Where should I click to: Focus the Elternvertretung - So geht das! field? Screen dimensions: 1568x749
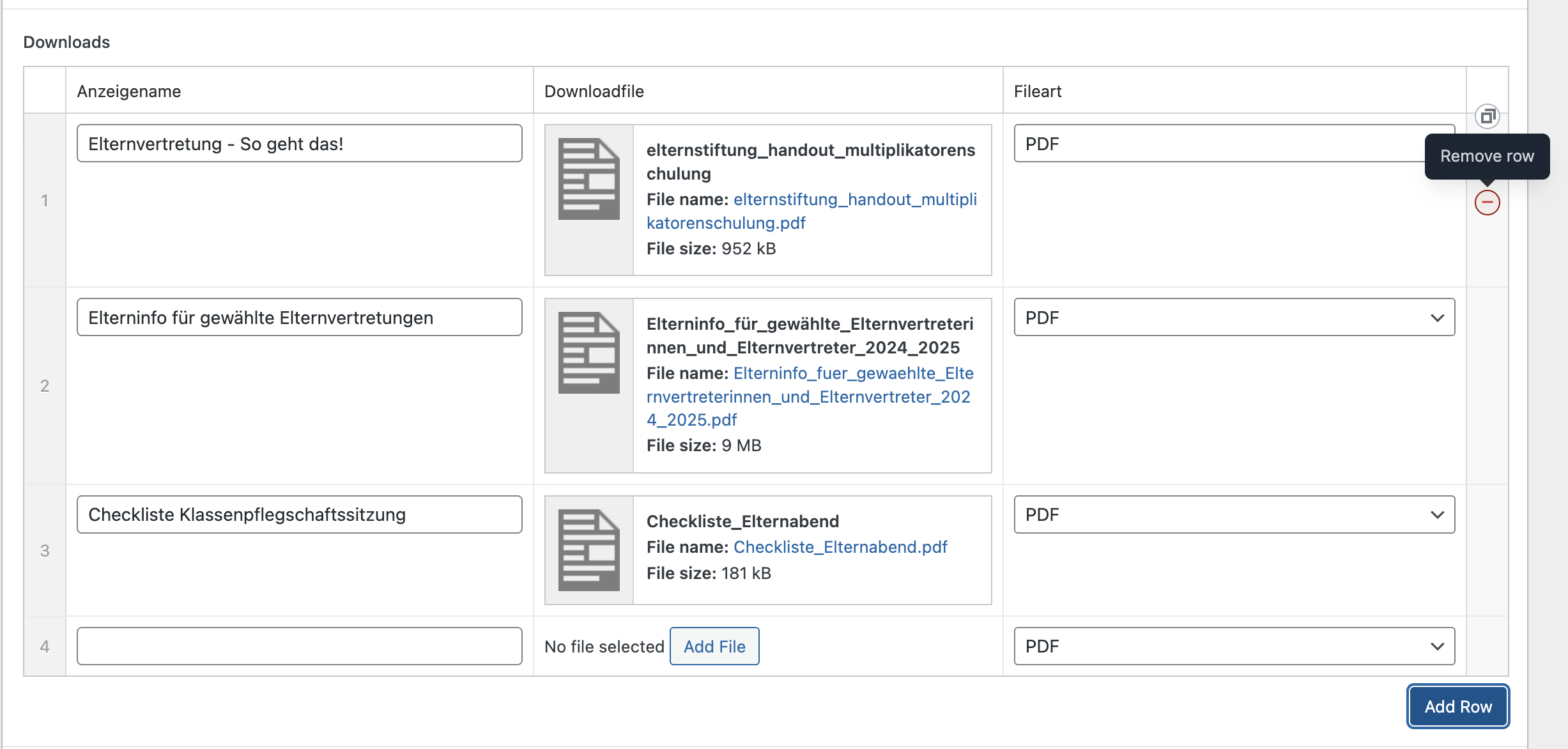tap(299, 144)
